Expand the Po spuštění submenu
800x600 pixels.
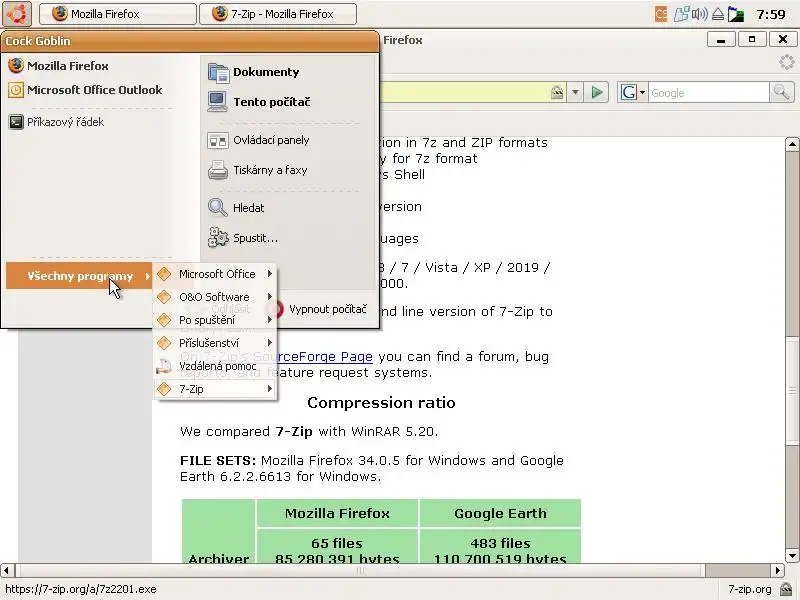(215, 320)
